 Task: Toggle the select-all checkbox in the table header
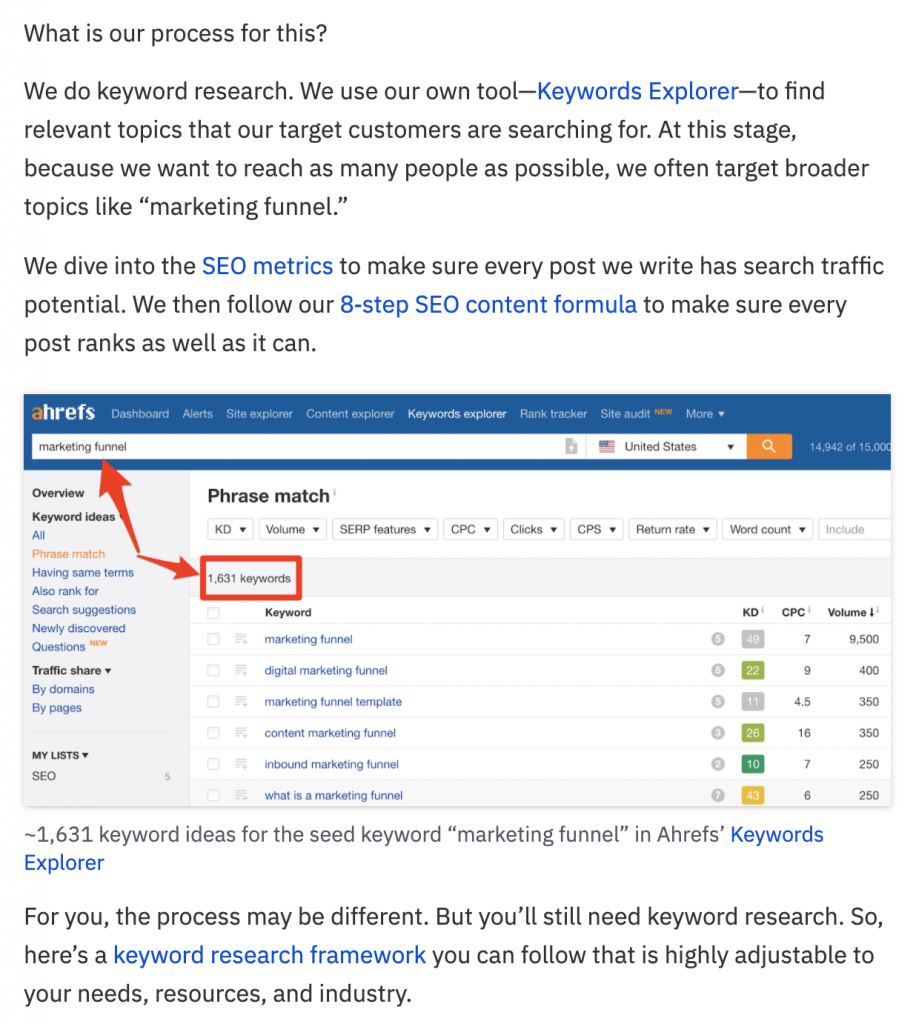point(213,613)
